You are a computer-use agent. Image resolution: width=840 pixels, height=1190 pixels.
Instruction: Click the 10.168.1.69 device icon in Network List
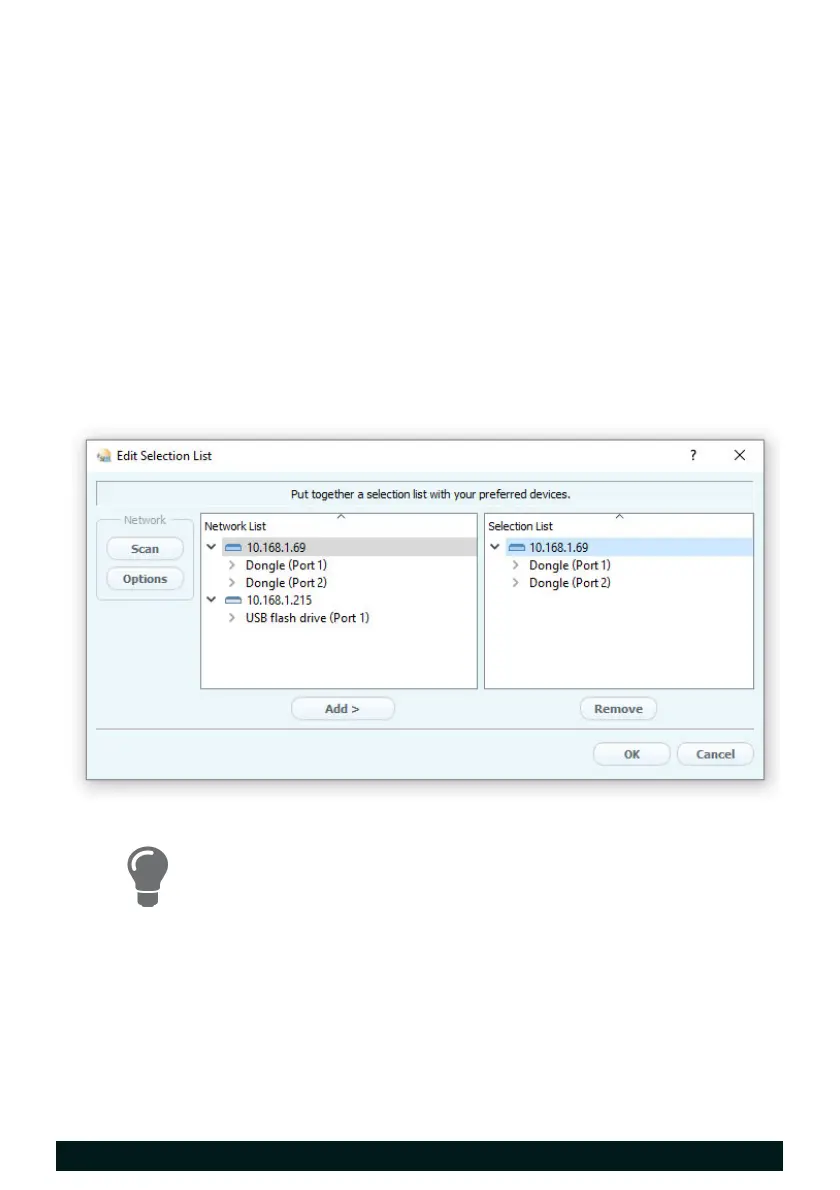point(233,547)
